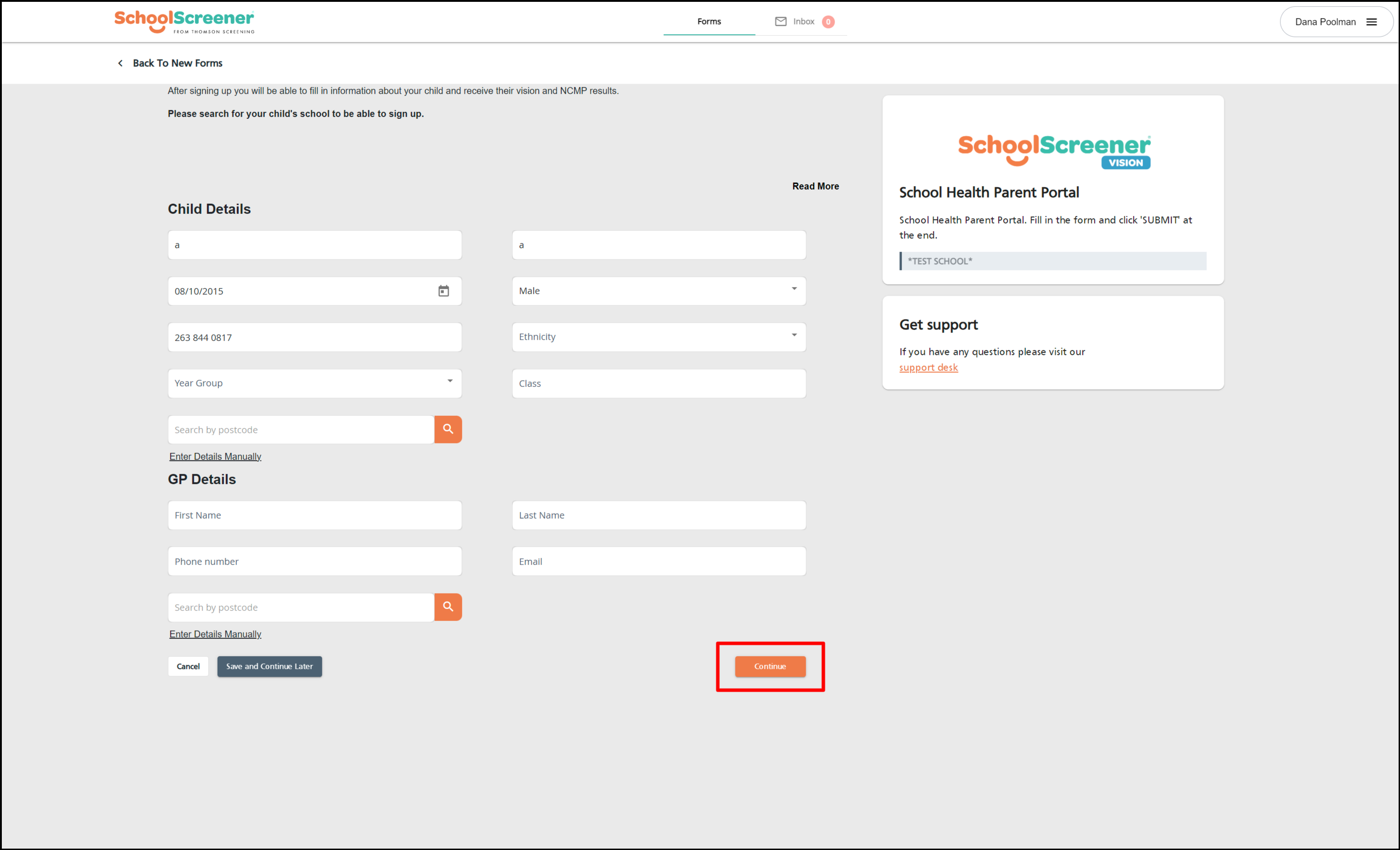Click the *TEST SCHOOL* label
The image size is (1400, 850).
coord(940,261)
